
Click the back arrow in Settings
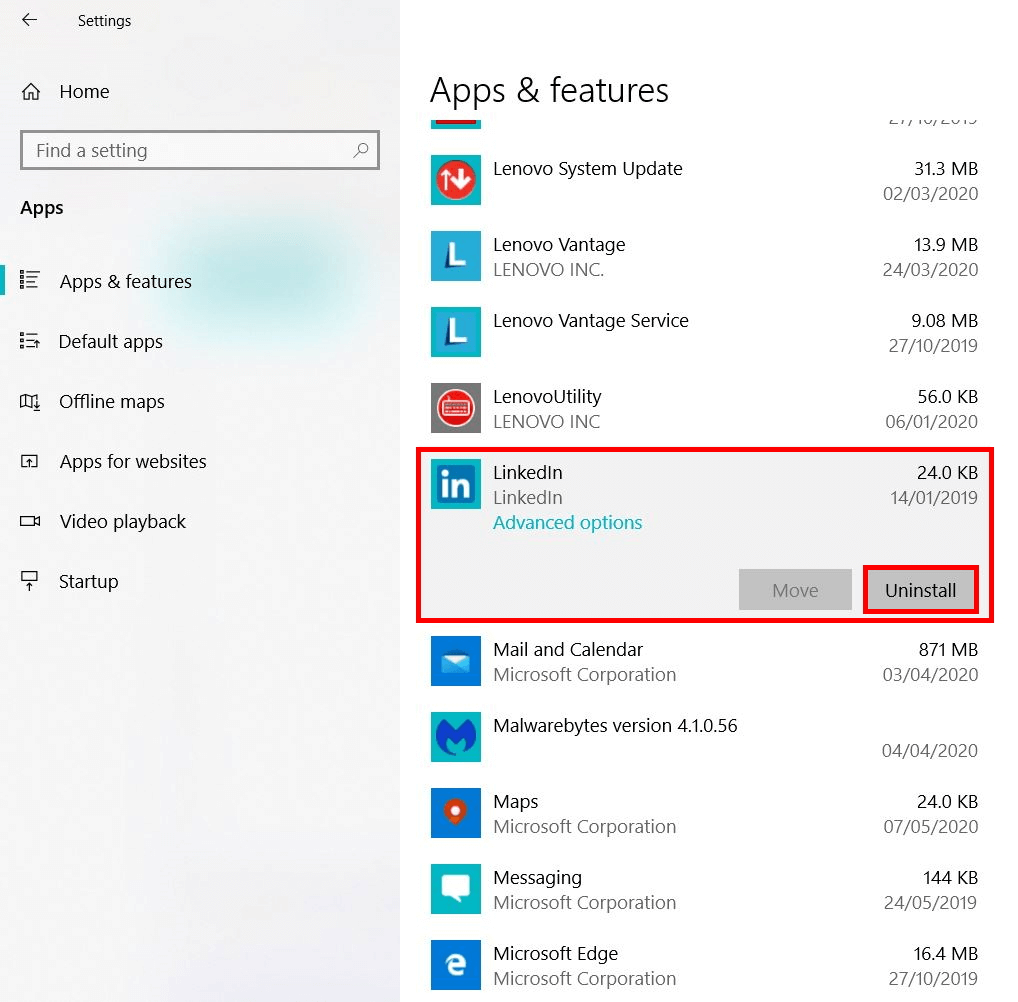[29, 20]
